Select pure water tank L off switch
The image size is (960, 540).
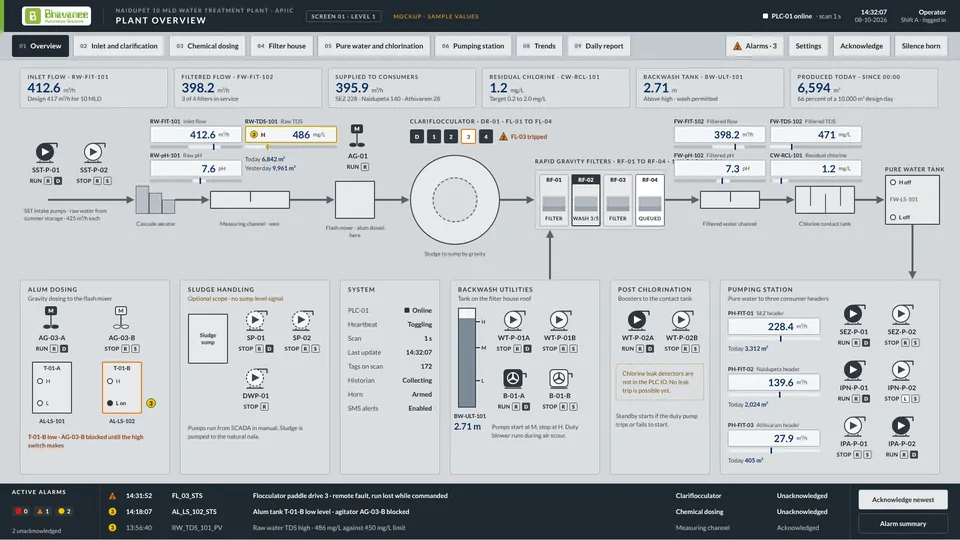[x=893, y=217]
